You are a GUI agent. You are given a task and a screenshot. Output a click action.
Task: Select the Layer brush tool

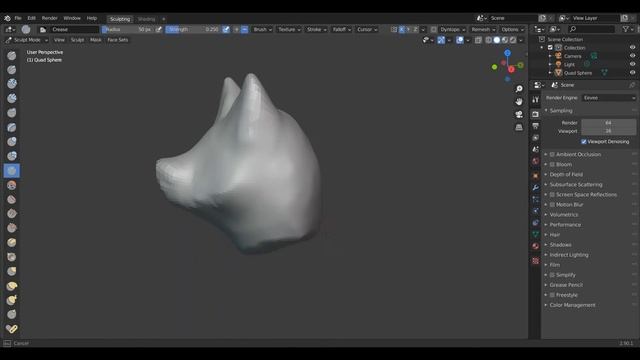pyautogui.click(x=11, y=127)
